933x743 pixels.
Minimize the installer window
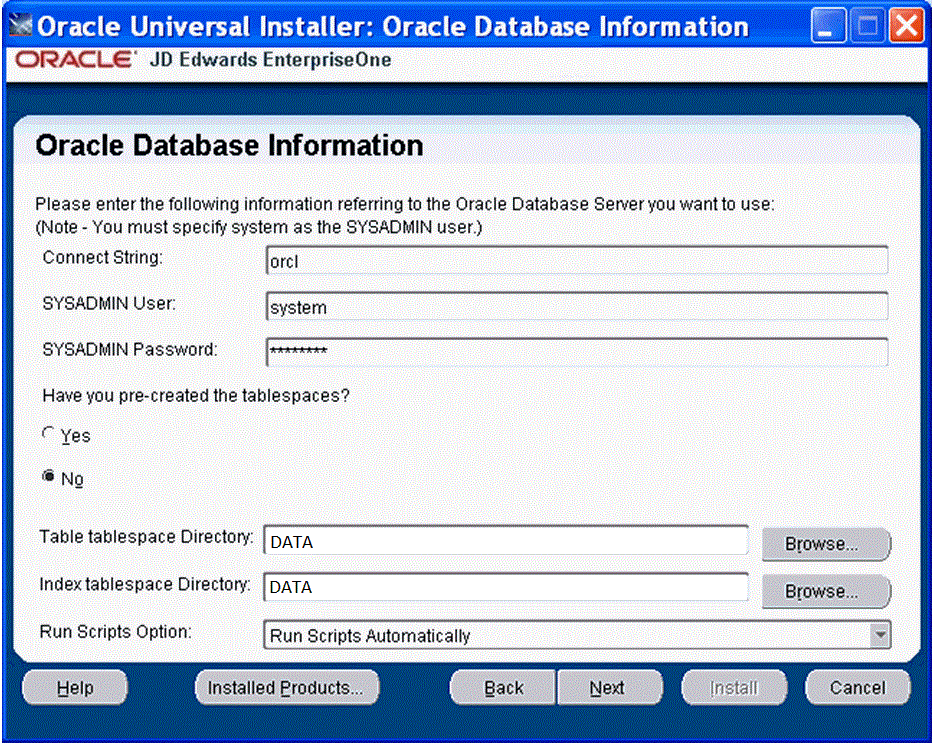[828, 26]
